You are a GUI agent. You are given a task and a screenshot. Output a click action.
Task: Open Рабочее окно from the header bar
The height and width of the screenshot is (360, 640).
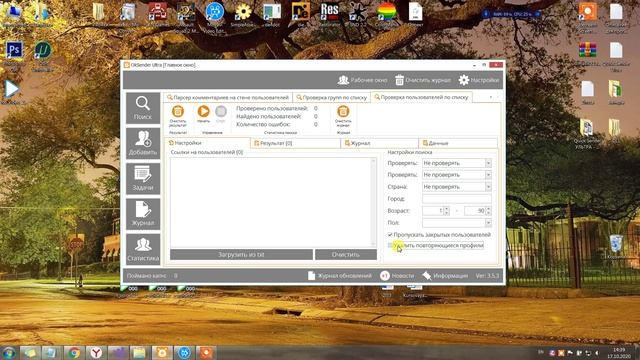click(362, 80)
